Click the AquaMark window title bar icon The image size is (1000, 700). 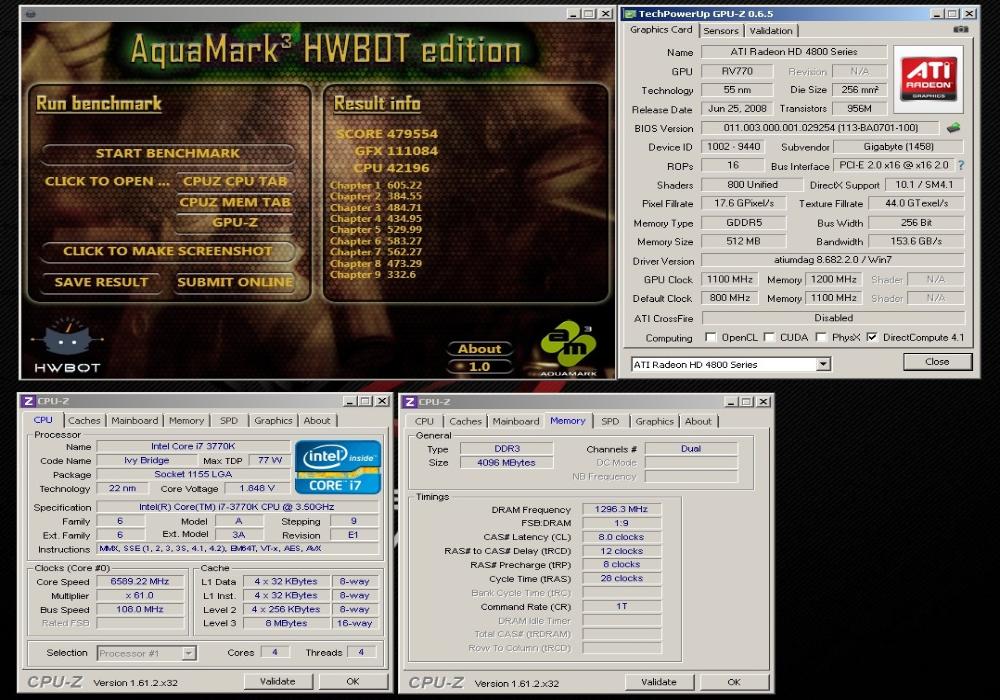click(31, 14)
